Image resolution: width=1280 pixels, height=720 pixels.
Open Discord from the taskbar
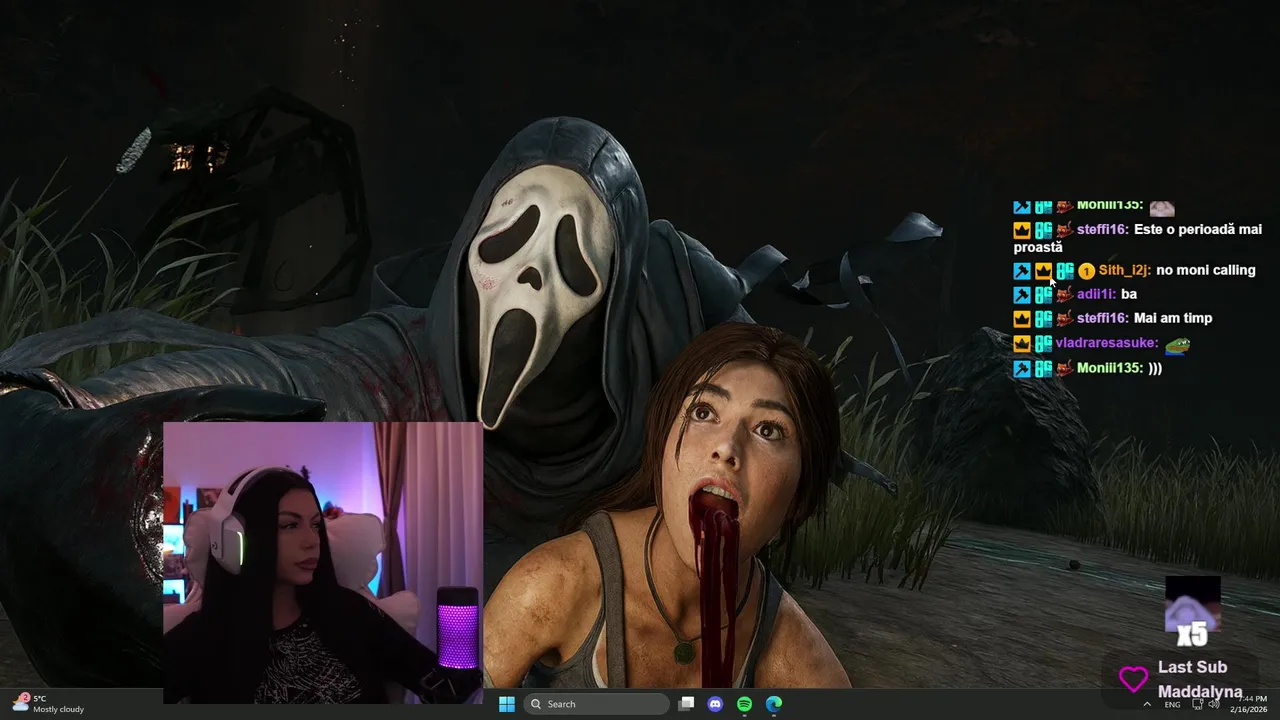coord(715,704)
